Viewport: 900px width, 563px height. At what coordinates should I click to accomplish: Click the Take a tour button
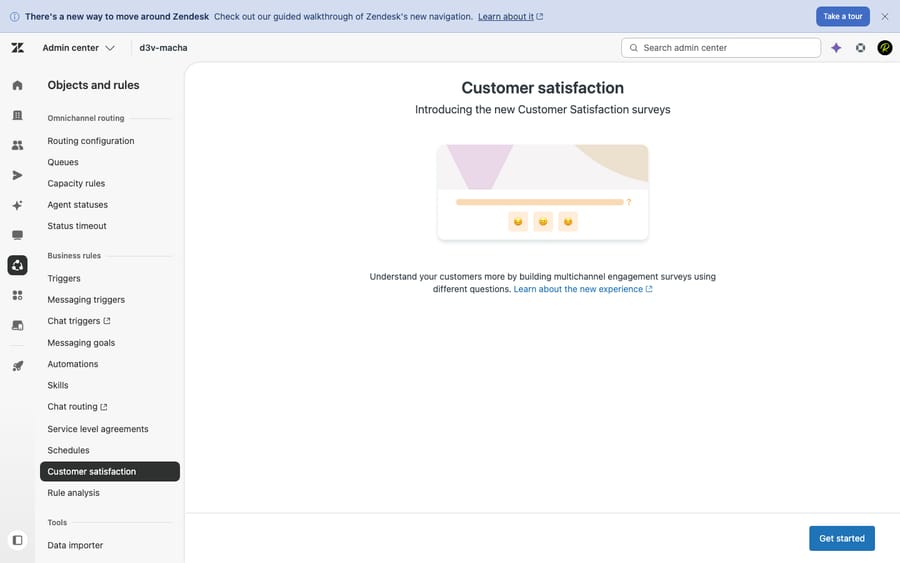point(843,17)
